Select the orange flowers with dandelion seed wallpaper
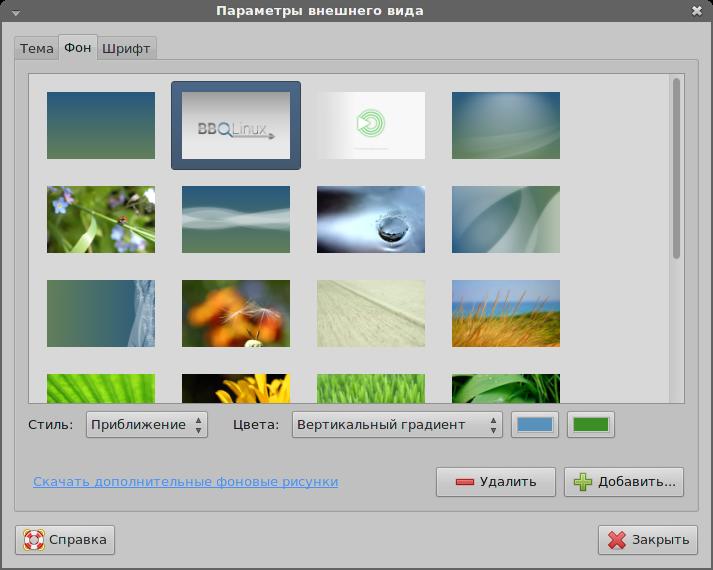713x570 pixels. pyautogui.click(x=236, y=314)
